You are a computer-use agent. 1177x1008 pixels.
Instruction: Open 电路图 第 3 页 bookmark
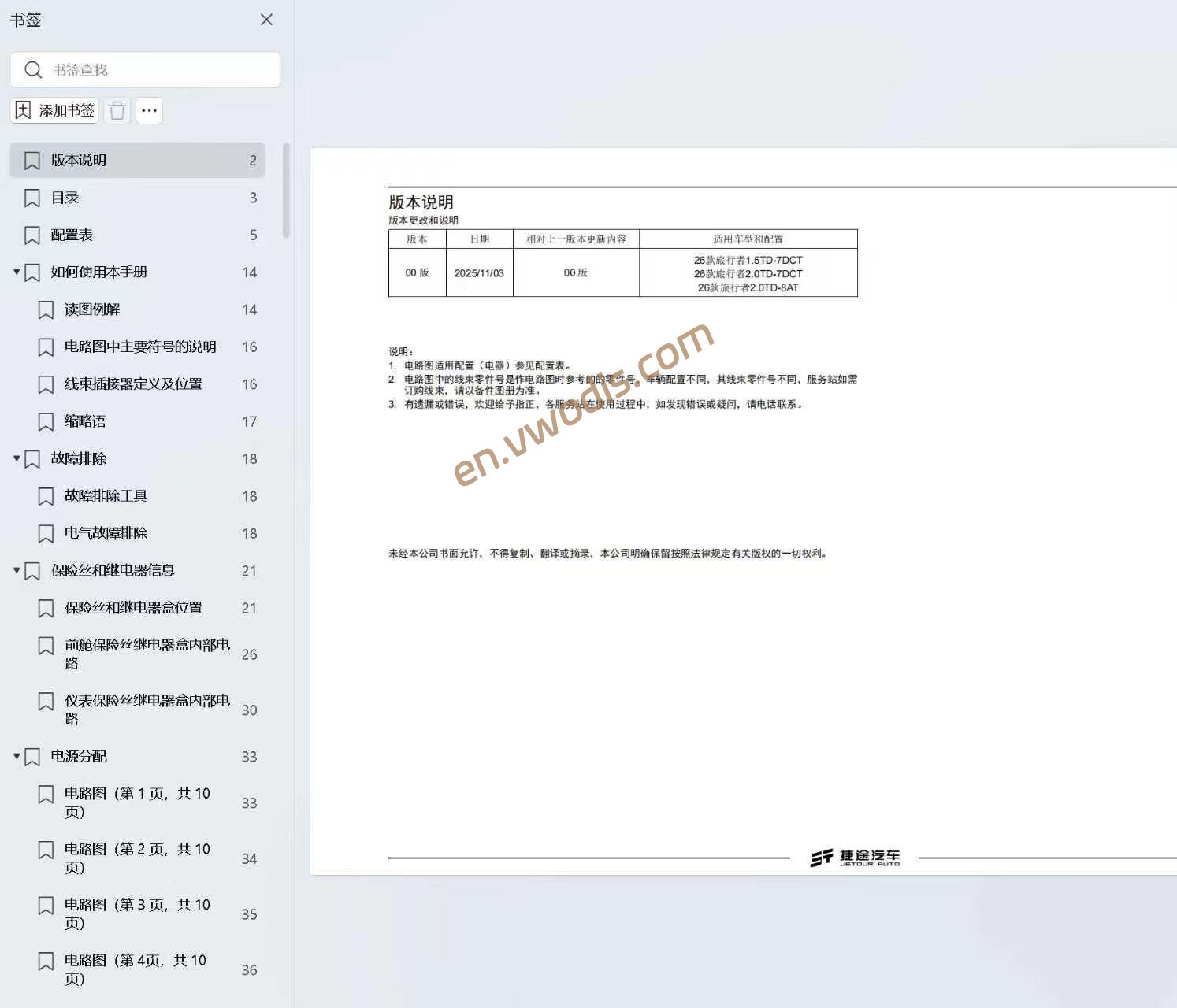(137, 913)
